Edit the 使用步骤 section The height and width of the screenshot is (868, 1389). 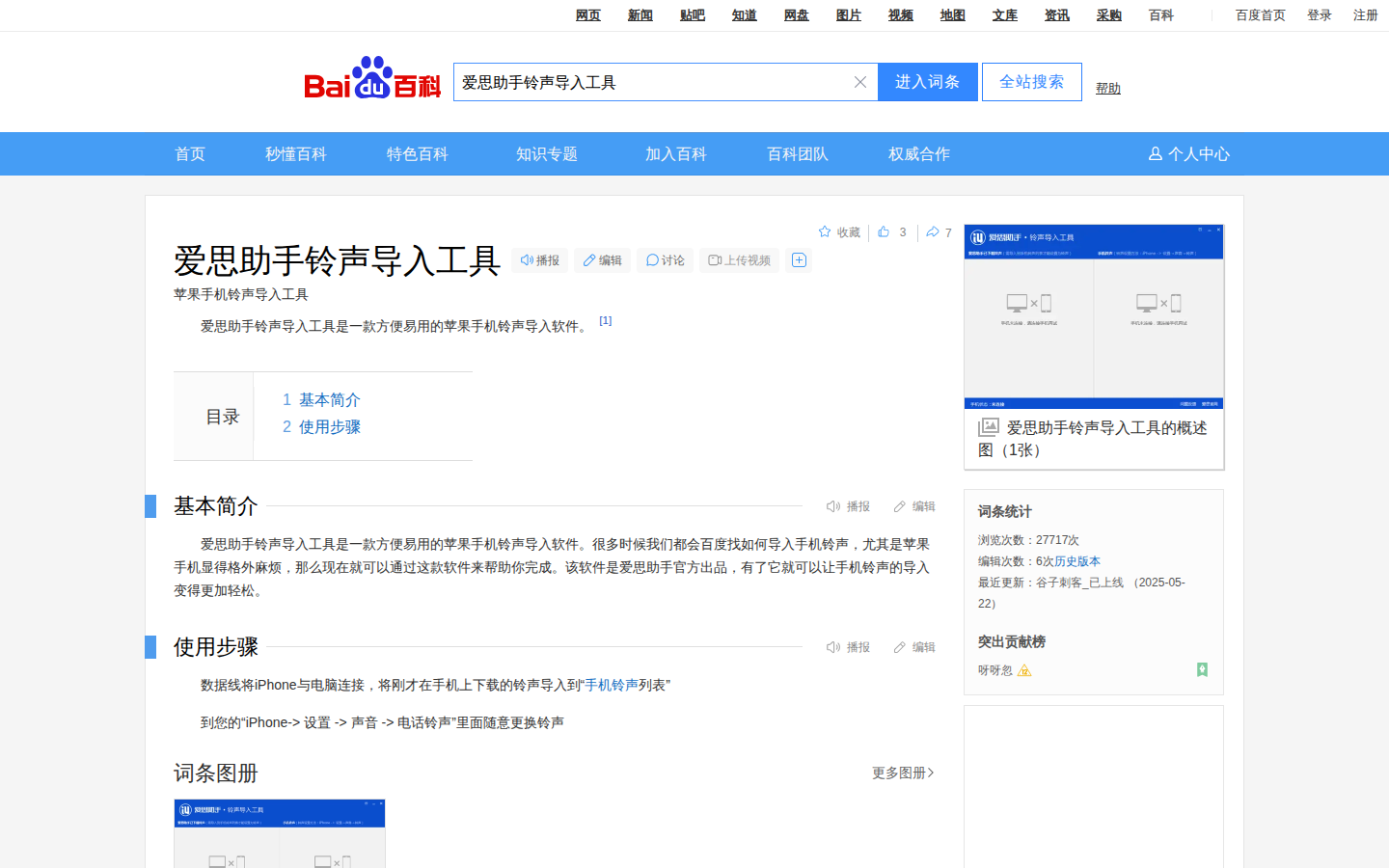pyautogui.click(x=914, y=647)
